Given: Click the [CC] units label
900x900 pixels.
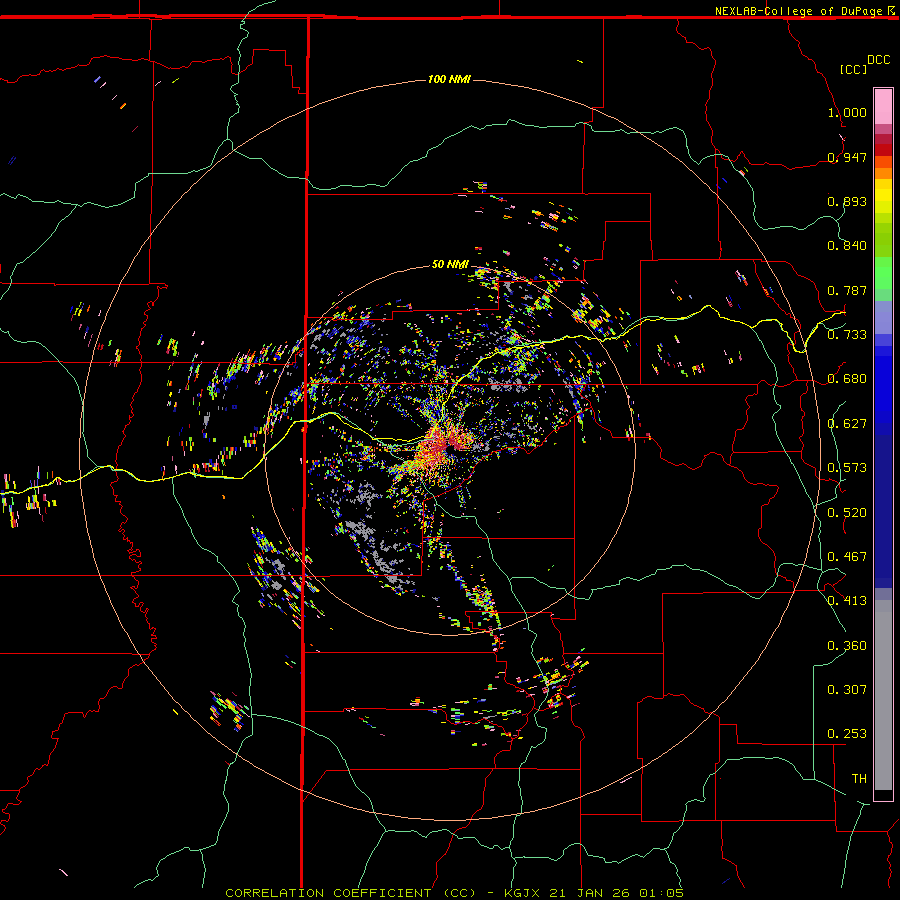Looking at the screenshot, I should click(x=853, y=69).
